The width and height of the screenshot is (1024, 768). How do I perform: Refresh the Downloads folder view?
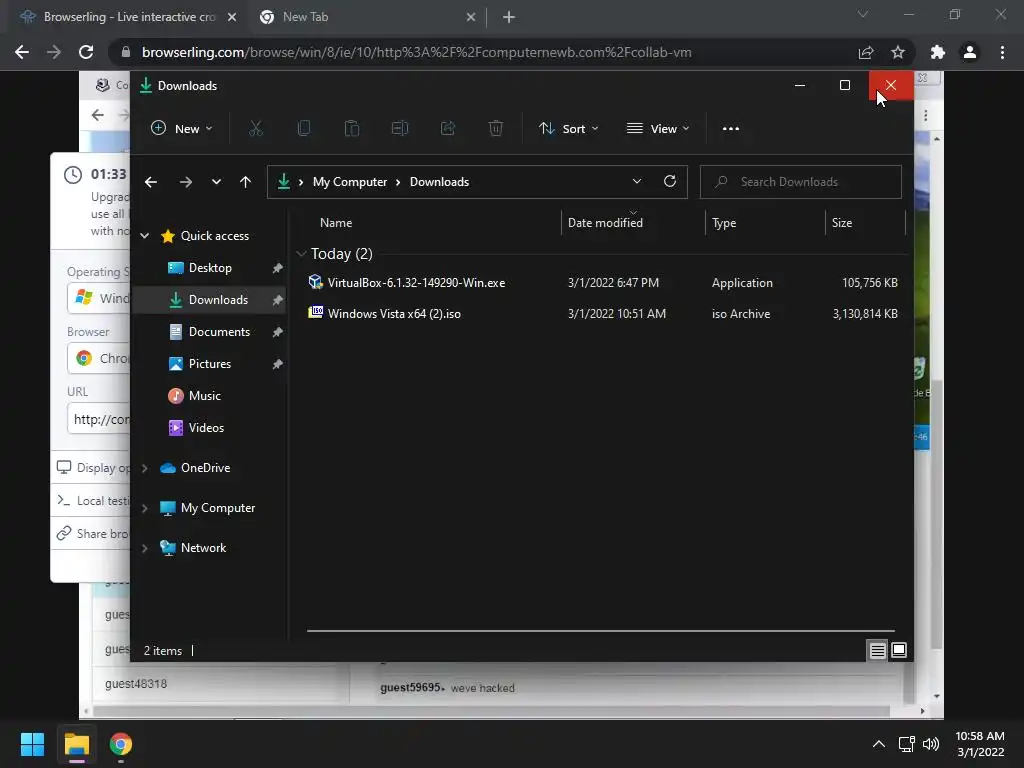tap(669, 182)
